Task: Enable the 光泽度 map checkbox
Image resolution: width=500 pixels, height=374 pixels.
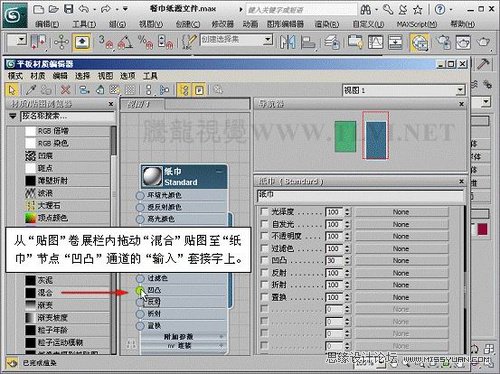Action: click(264, 212)
